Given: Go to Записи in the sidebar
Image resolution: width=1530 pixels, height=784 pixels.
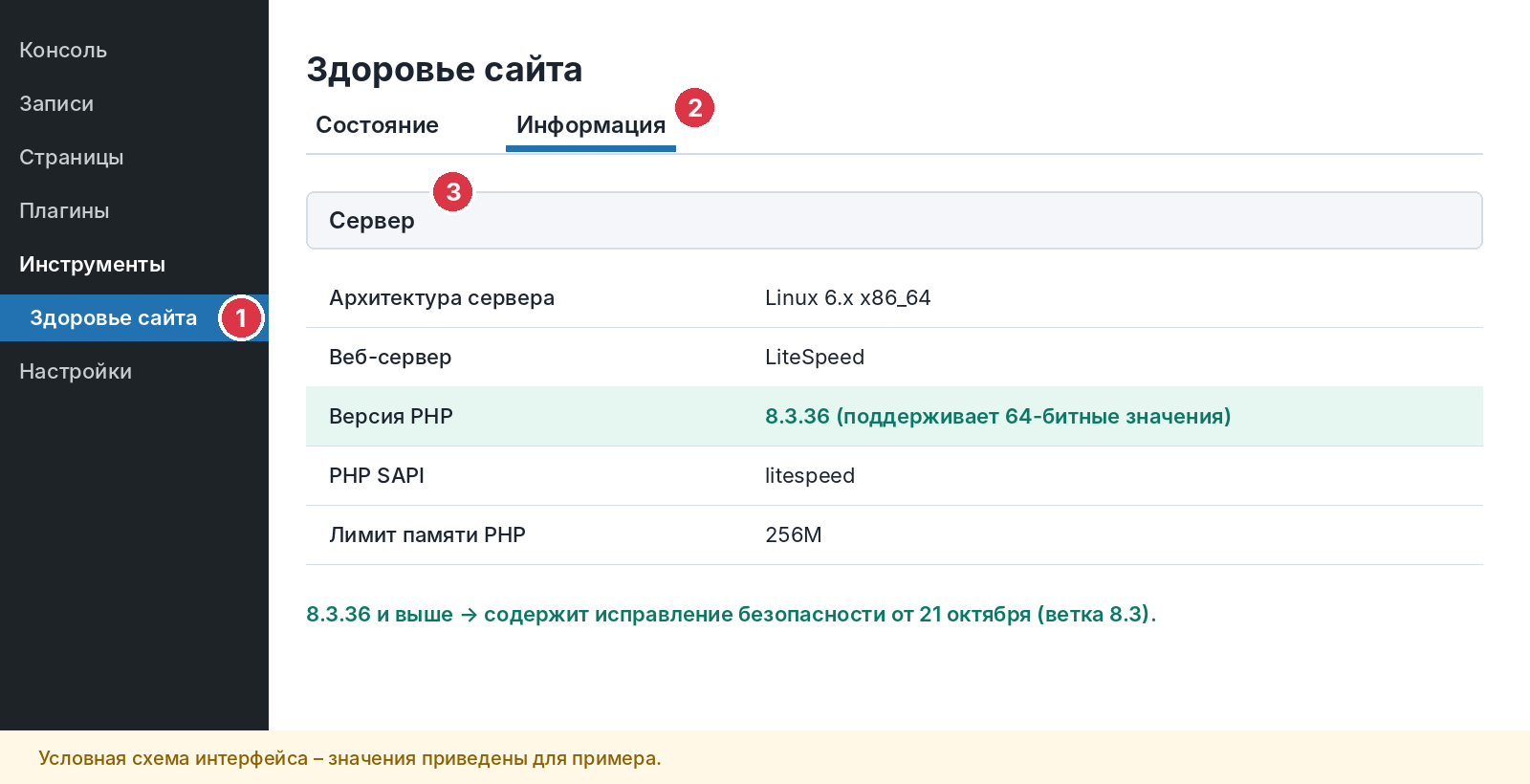Looking at the screenshot, I should pos(56,103).
